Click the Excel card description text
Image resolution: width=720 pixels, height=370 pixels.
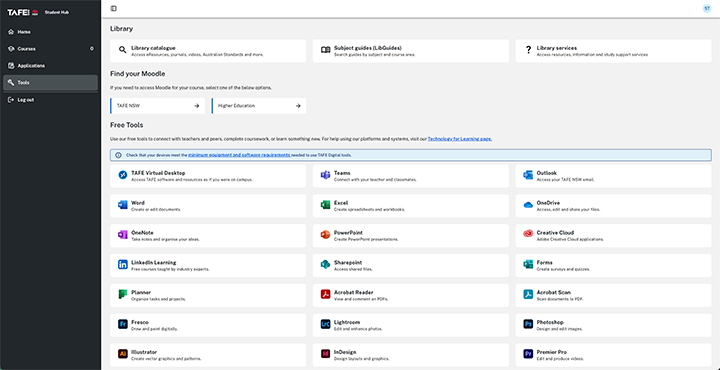point(370,209)
